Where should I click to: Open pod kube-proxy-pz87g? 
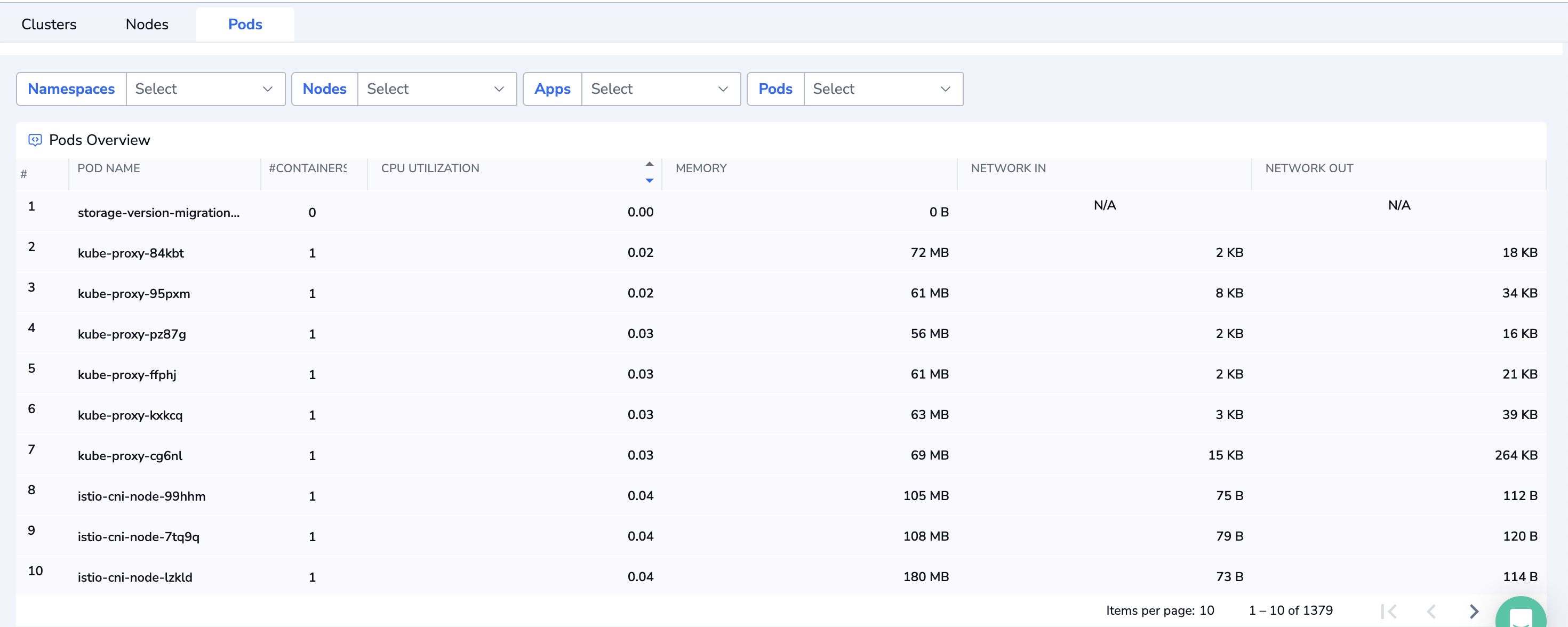[x=132, y=334]
